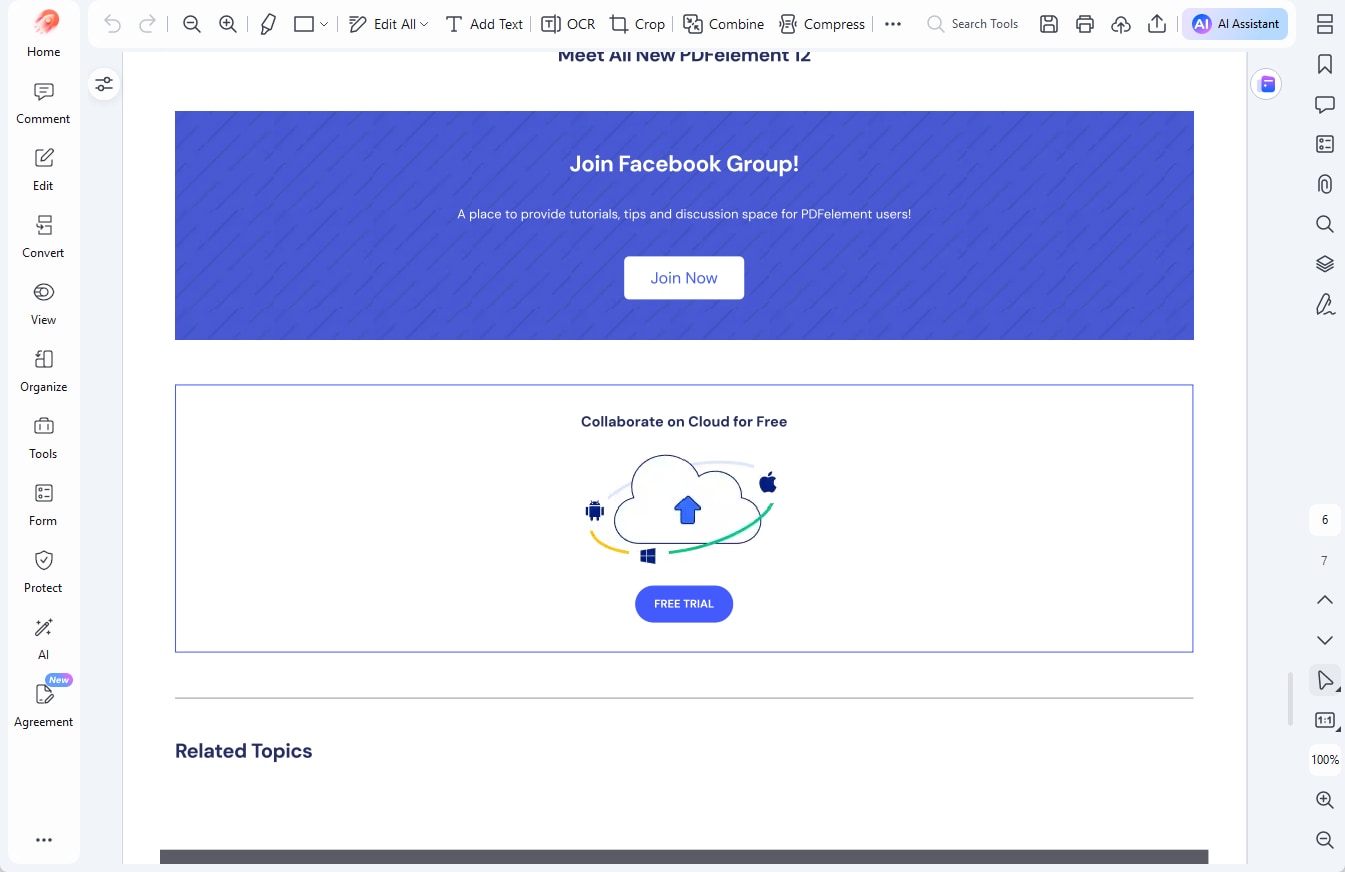
Task: Click the total page count 7
Action: [1325, 560]
